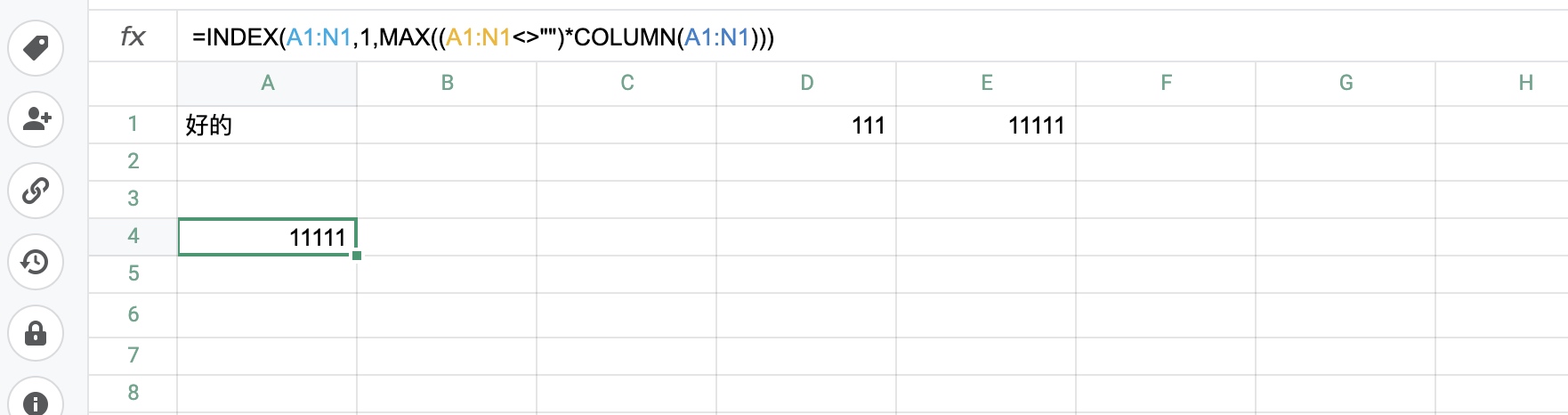The height and width of the screenshot is (415, 1568).
Task: Select column G header
Action: 1346,84
